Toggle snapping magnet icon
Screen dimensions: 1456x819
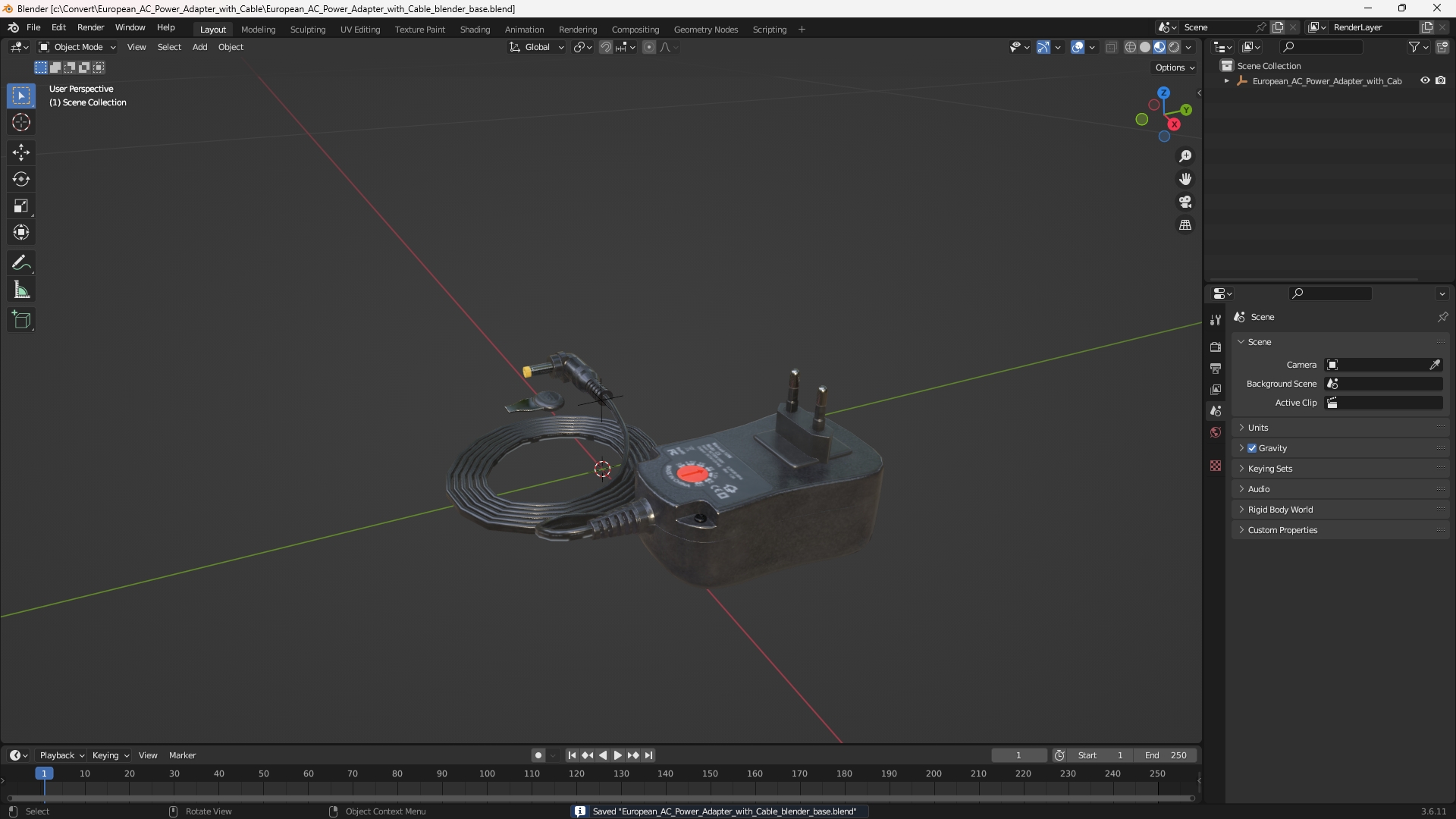606,47
